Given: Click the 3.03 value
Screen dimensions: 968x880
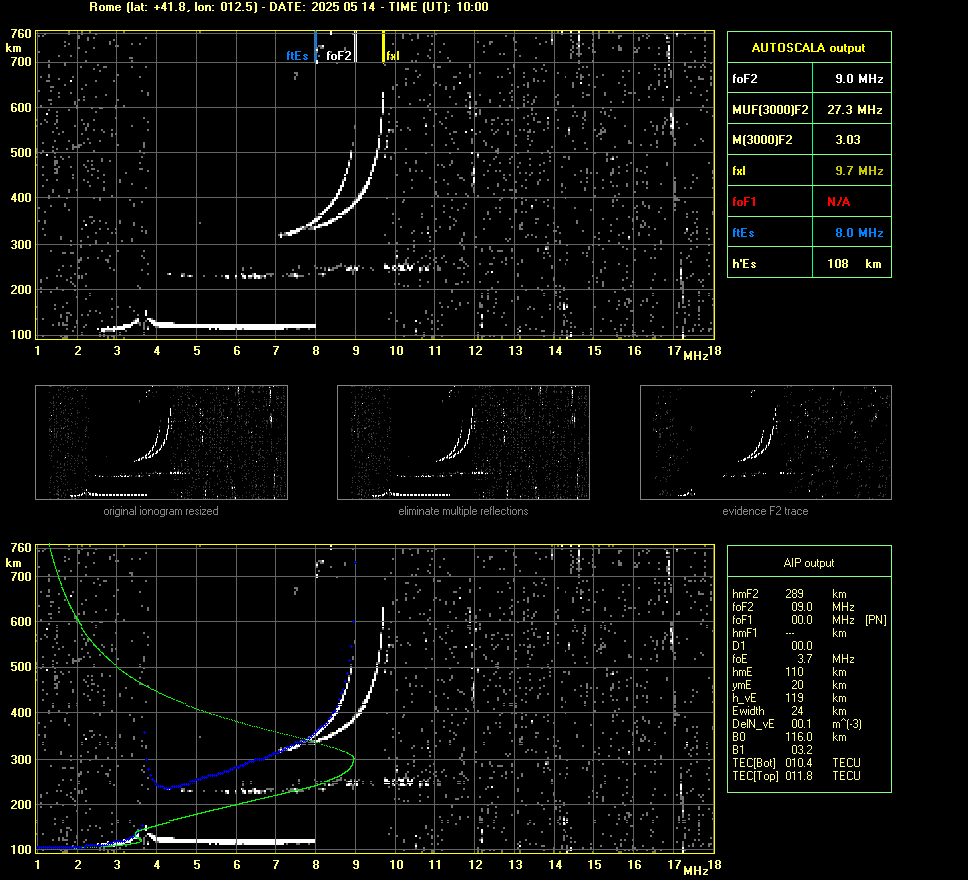Looking at the screenshot, I should 848,140.
